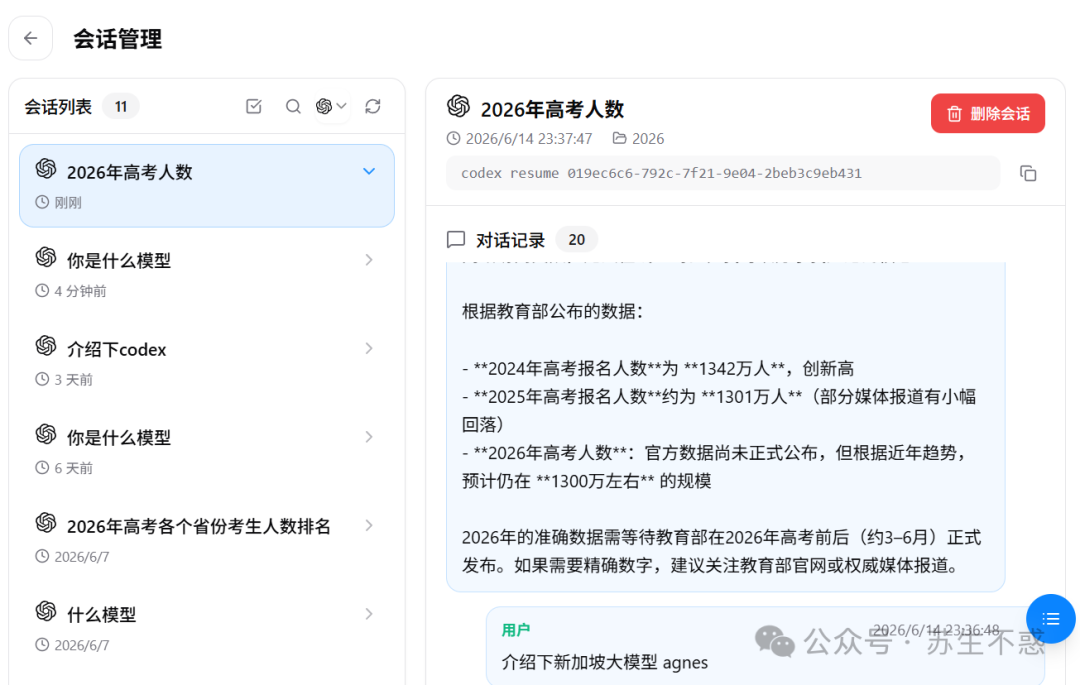
Task: Click the 对话记录 section label
Action: pos(510,240)
